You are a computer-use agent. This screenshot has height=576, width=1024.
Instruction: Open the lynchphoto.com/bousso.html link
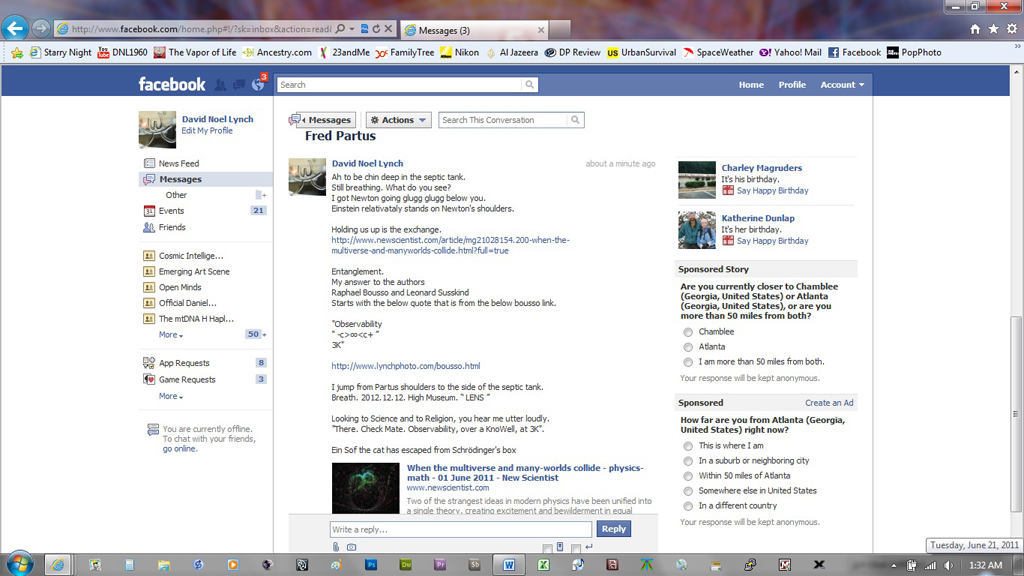pyautogui.click(x=406, y=366)
